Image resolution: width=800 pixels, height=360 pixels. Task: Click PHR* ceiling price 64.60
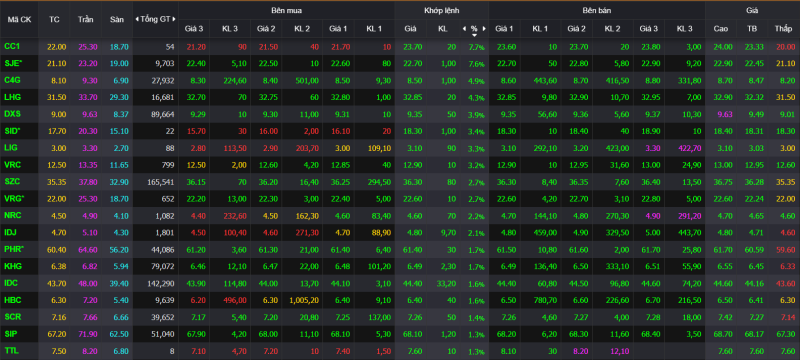point(87,250)
